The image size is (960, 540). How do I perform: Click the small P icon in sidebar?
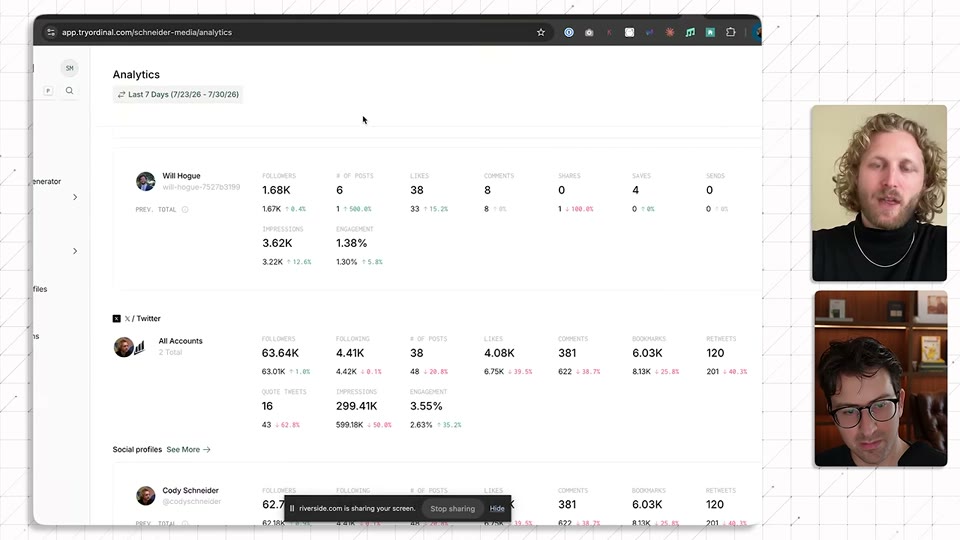[x=48, y=91]
